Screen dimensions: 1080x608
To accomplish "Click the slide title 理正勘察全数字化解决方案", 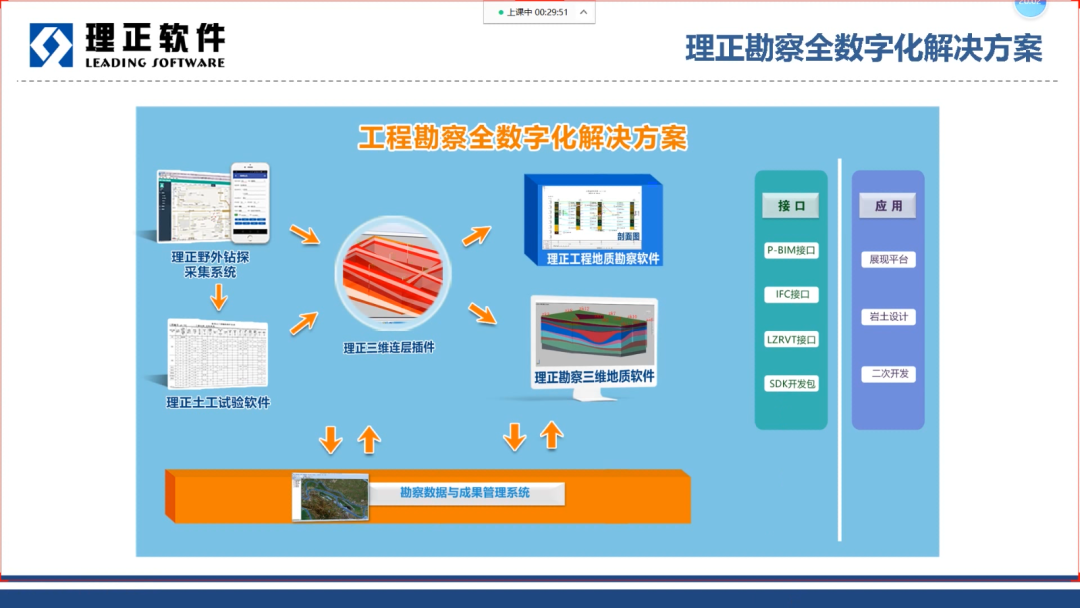I will coord(864,49).
